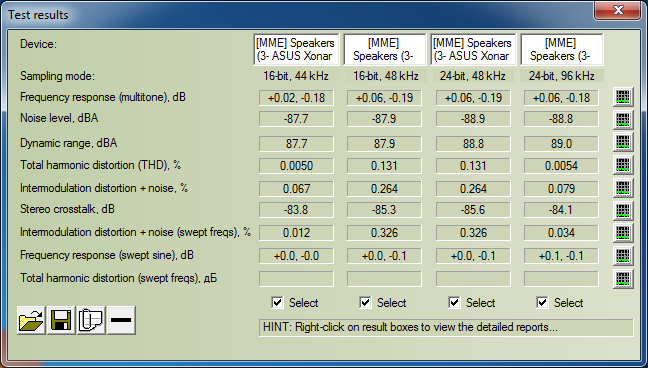This screenshot has height=368, width=648.
Task: Click noise level value -88.9
Action: click(x=473, y=119)
